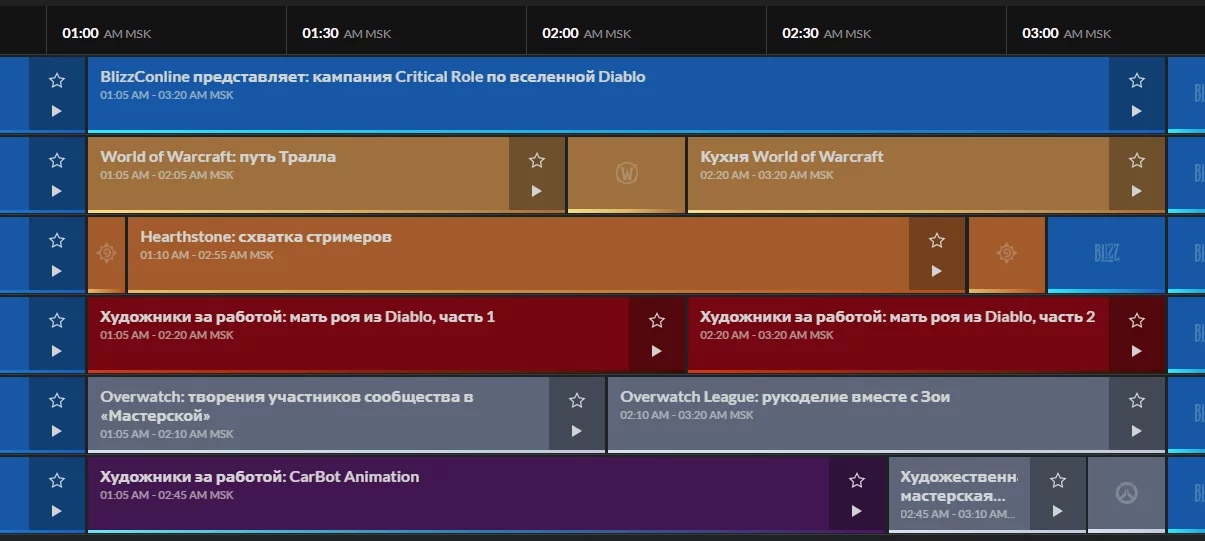
Task: Open 'Кухня World of Warcraft' details
Action: [792, 156]
